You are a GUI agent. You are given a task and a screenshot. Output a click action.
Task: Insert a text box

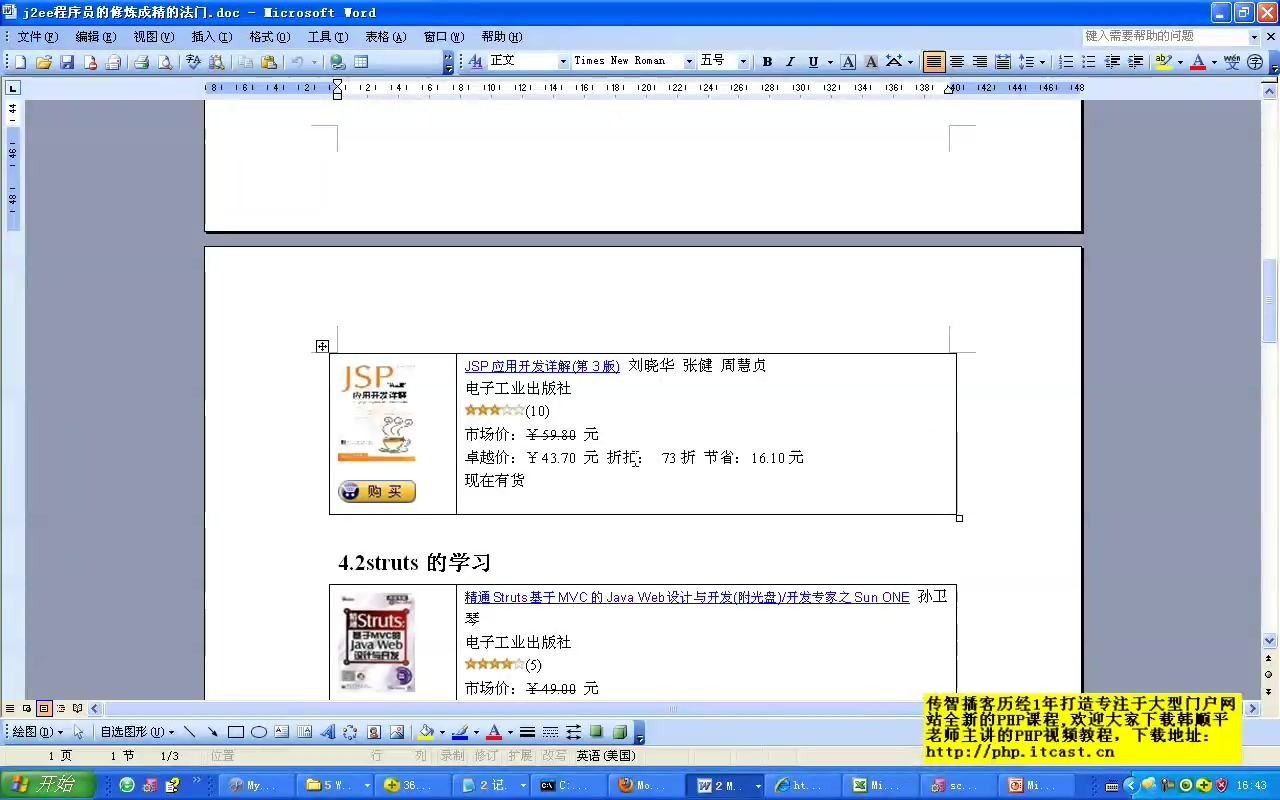point(282,732)
